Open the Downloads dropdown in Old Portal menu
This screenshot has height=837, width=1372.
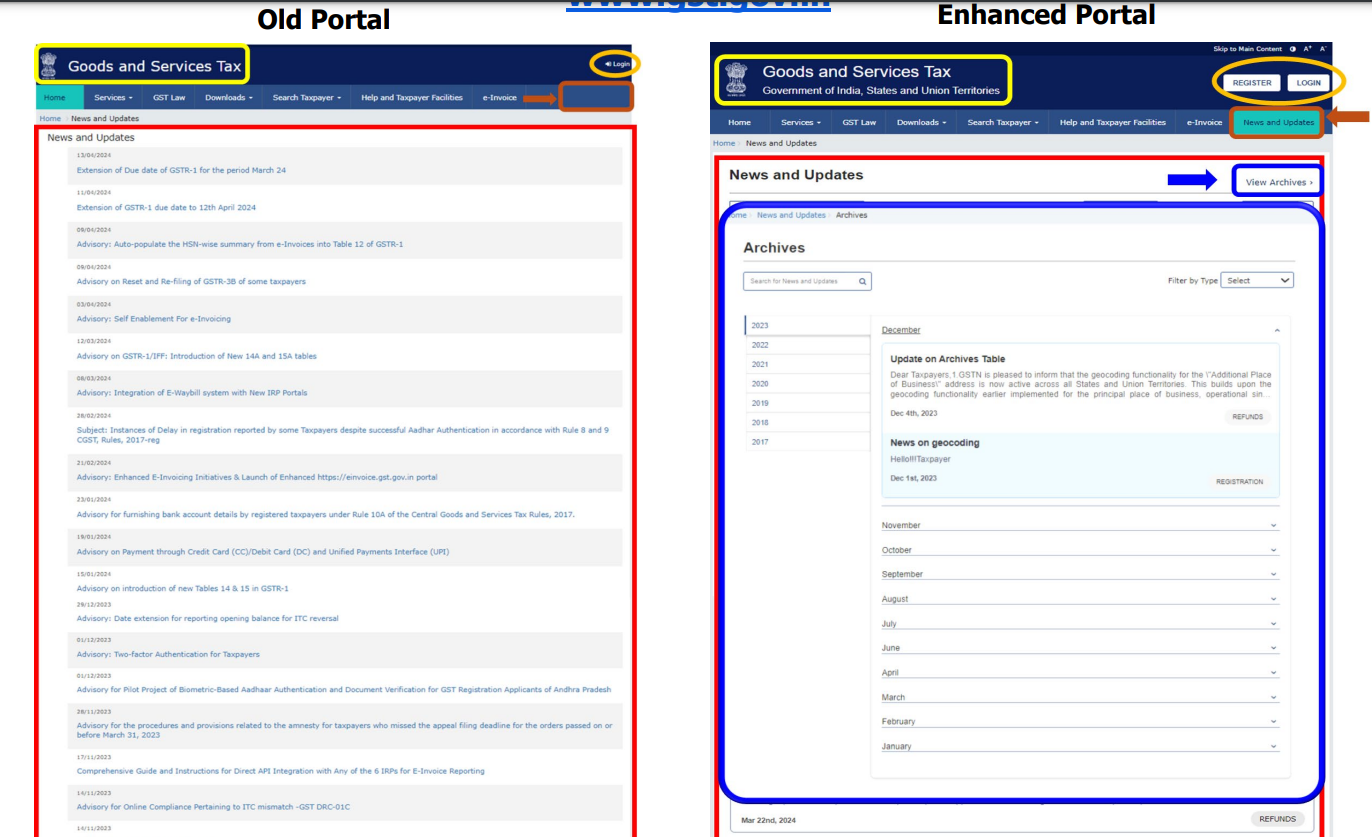tap(228, 98)
